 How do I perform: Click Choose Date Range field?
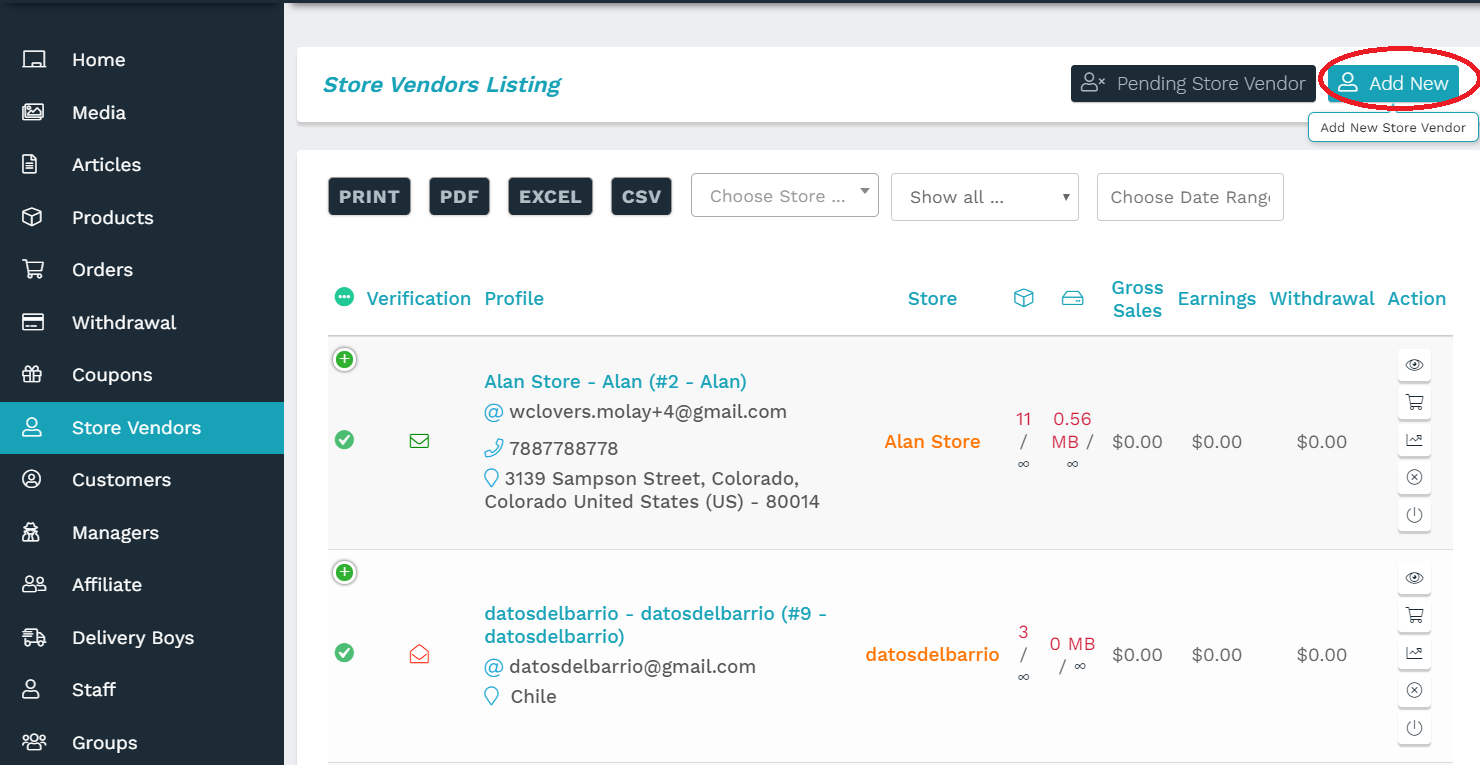(x=1190, y=197)
